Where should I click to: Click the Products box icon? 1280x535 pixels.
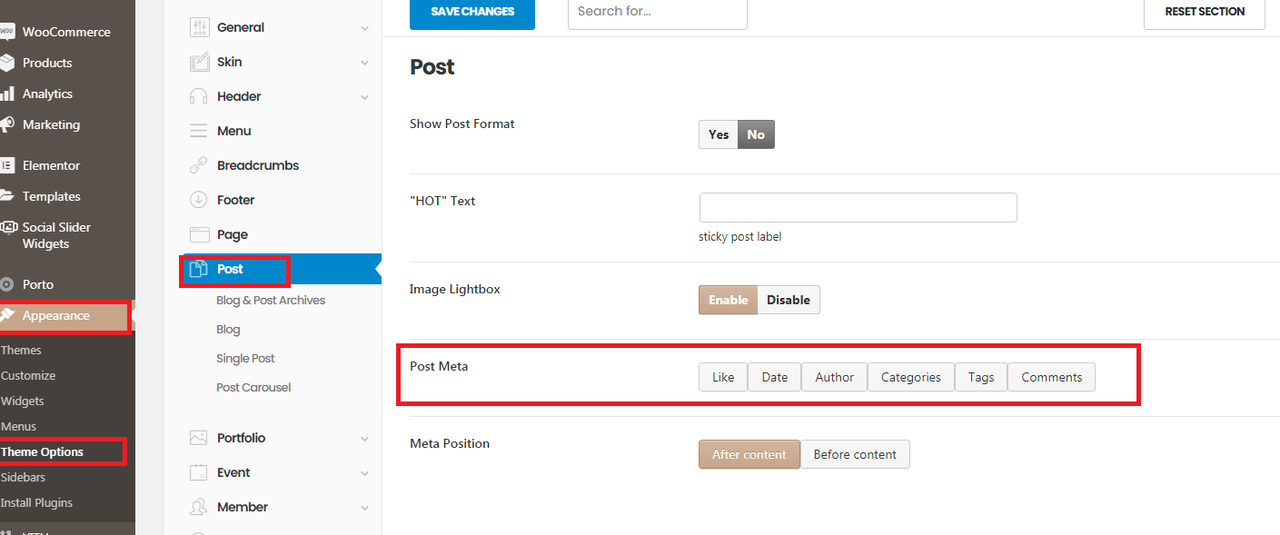(x=6, y=63)
